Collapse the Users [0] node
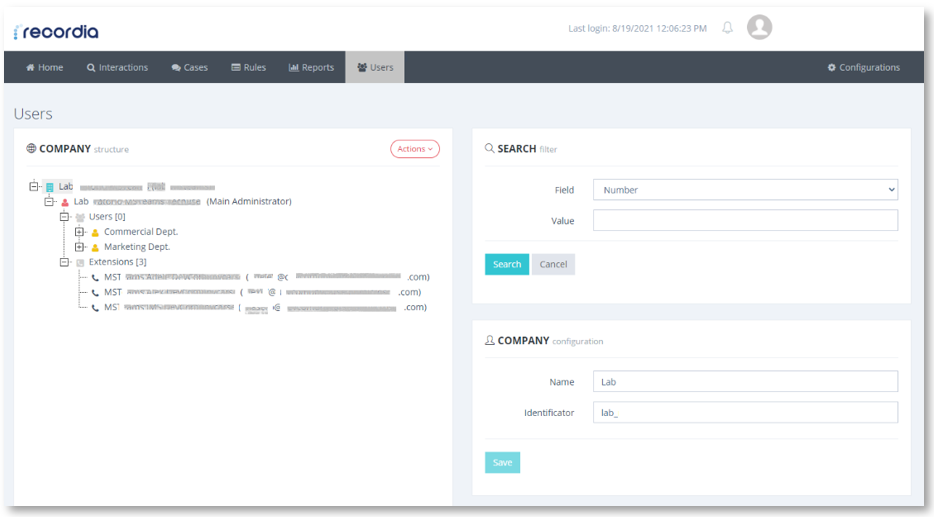 coord(64,216)
